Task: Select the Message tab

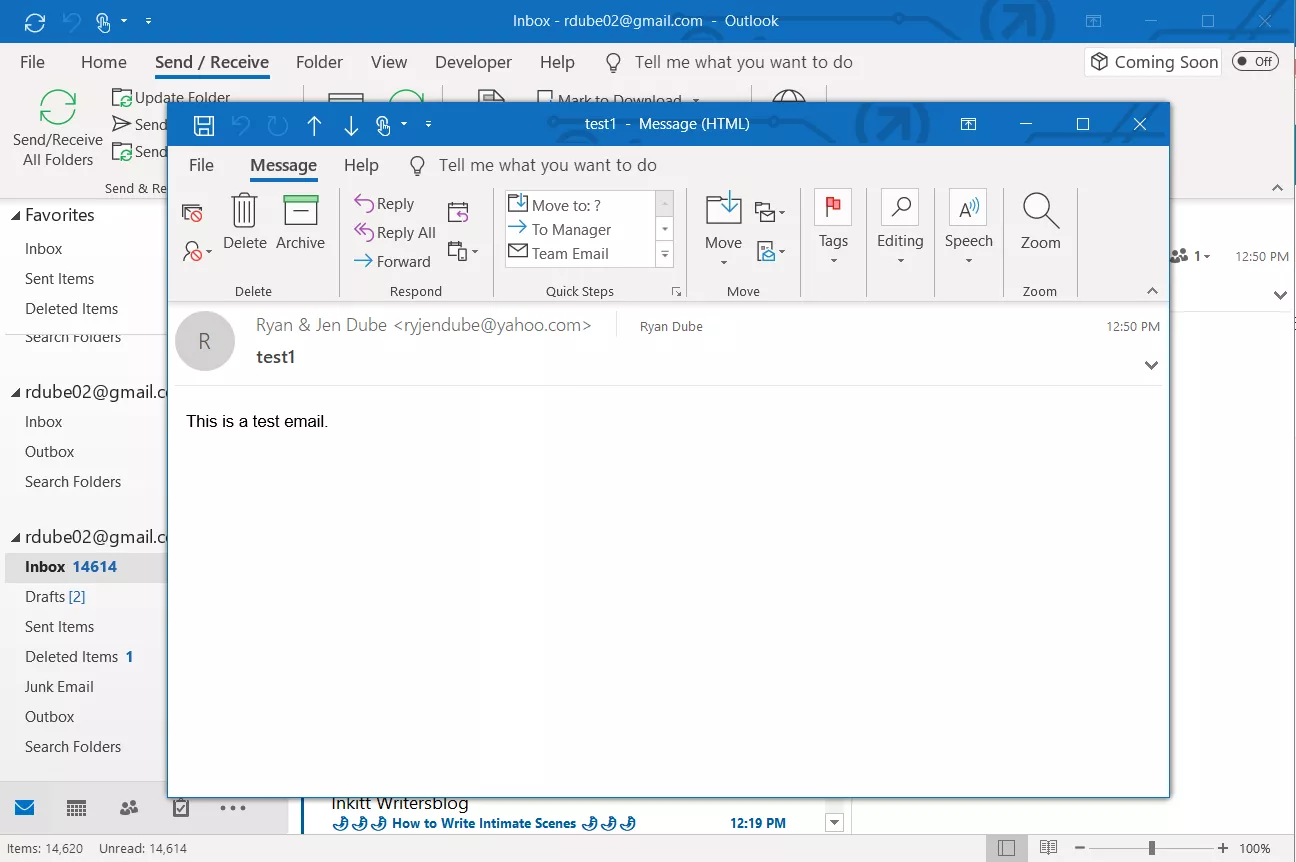Action: [283, 165]
